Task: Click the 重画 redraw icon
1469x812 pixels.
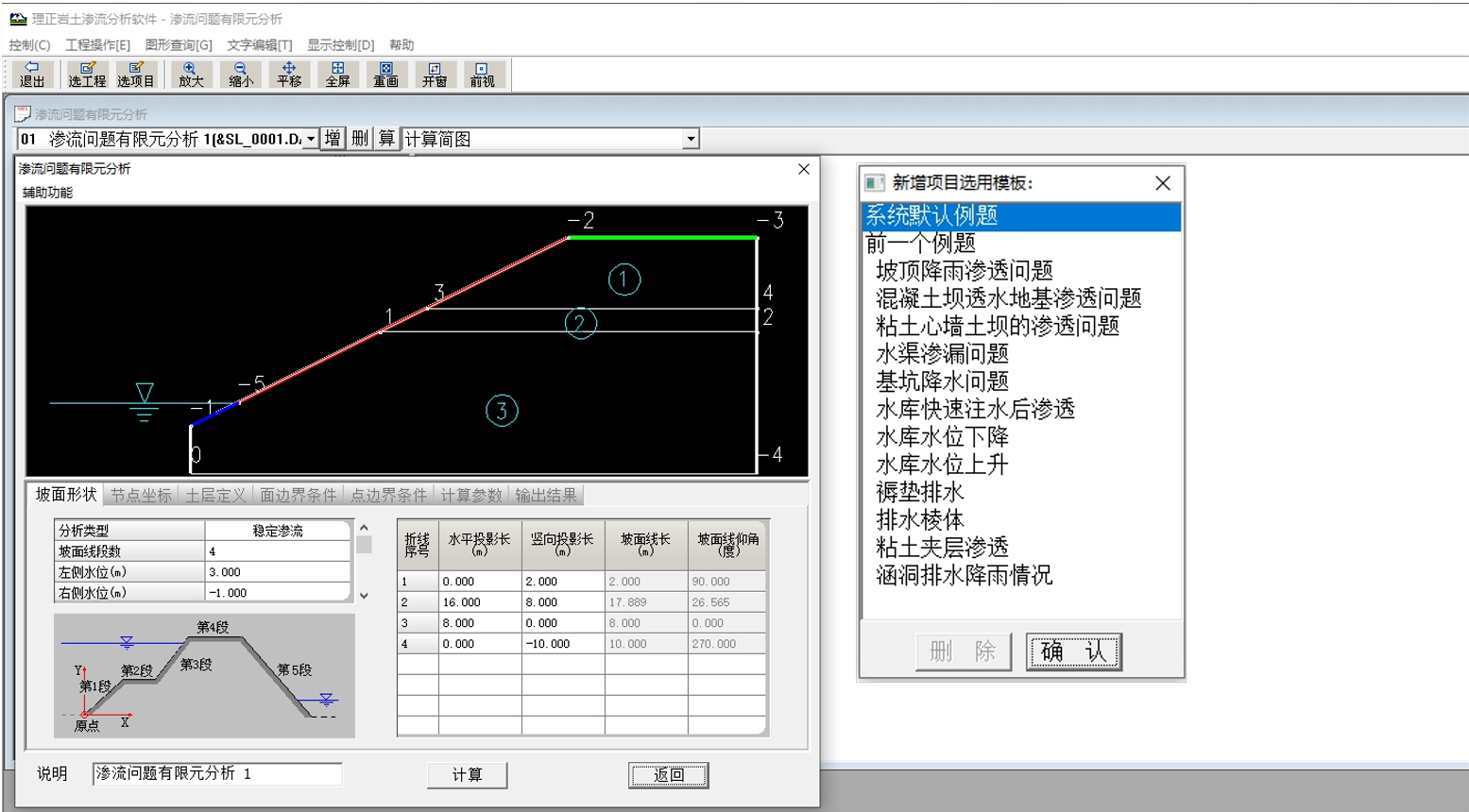Action: tap(385, 75)
